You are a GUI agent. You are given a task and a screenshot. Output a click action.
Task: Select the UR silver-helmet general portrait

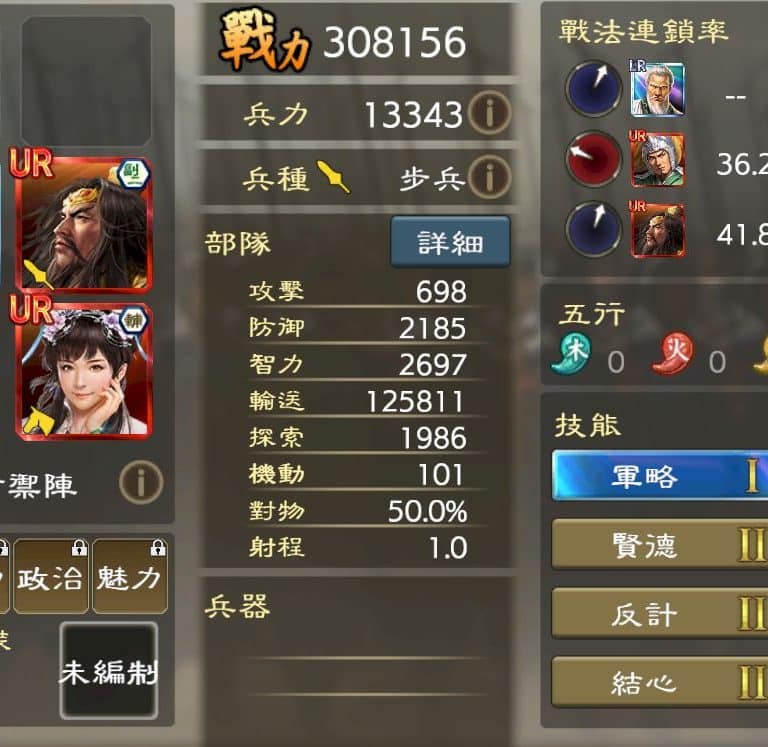point(657,159)
